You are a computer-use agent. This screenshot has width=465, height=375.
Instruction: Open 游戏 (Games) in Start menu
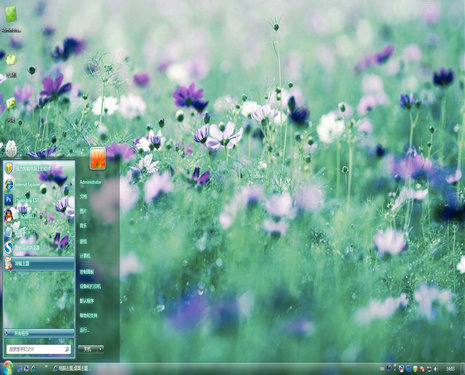tap(83, 241)
